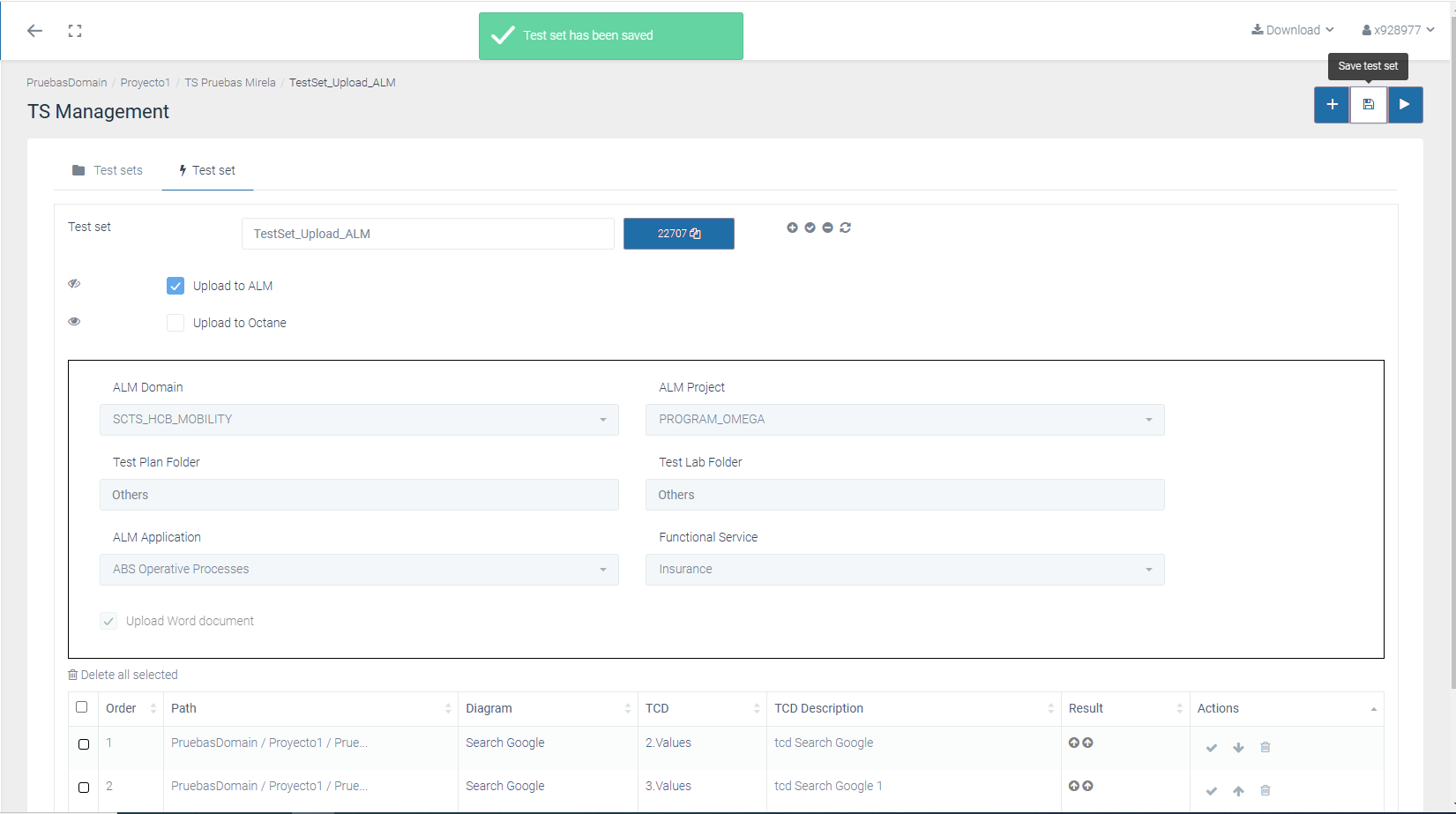The height and width of the screenshot is (814, 1456).
Task: Copy test set ID 22707 button
Action: coord(678,234)
